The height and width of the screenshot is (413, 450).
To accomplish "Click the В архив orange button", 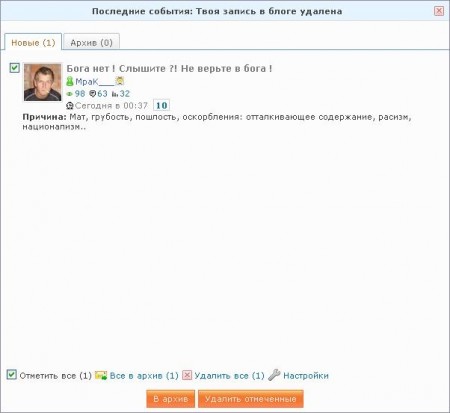I will (170, 399).
